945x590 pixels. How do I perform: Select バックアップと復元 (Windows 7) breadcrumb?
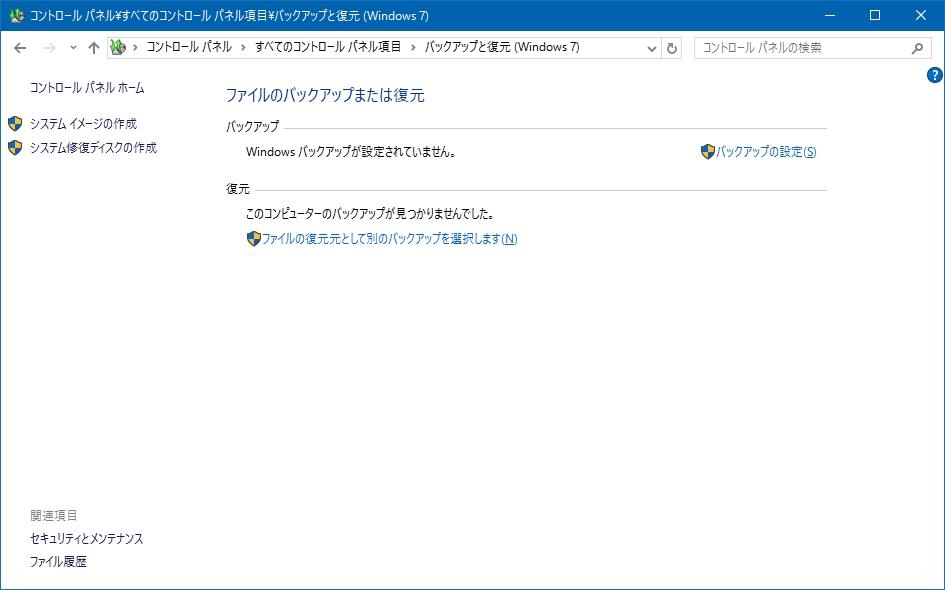(x=502, y=47)
